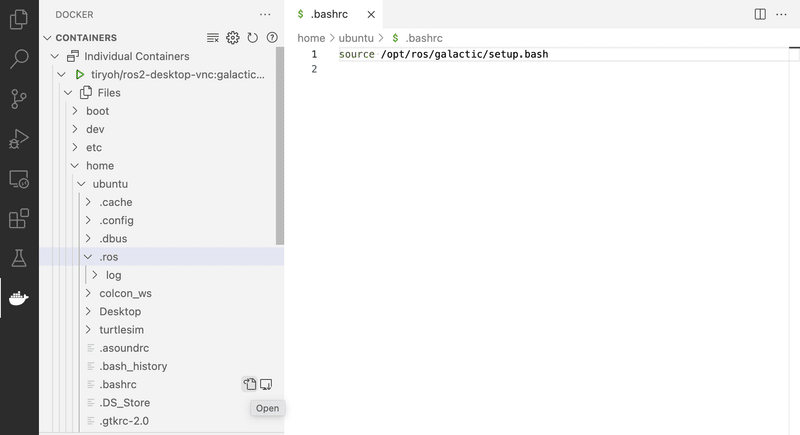Screen dimensions: 800x435
Task: Expand the .cache folder
Action: [88, 202]
